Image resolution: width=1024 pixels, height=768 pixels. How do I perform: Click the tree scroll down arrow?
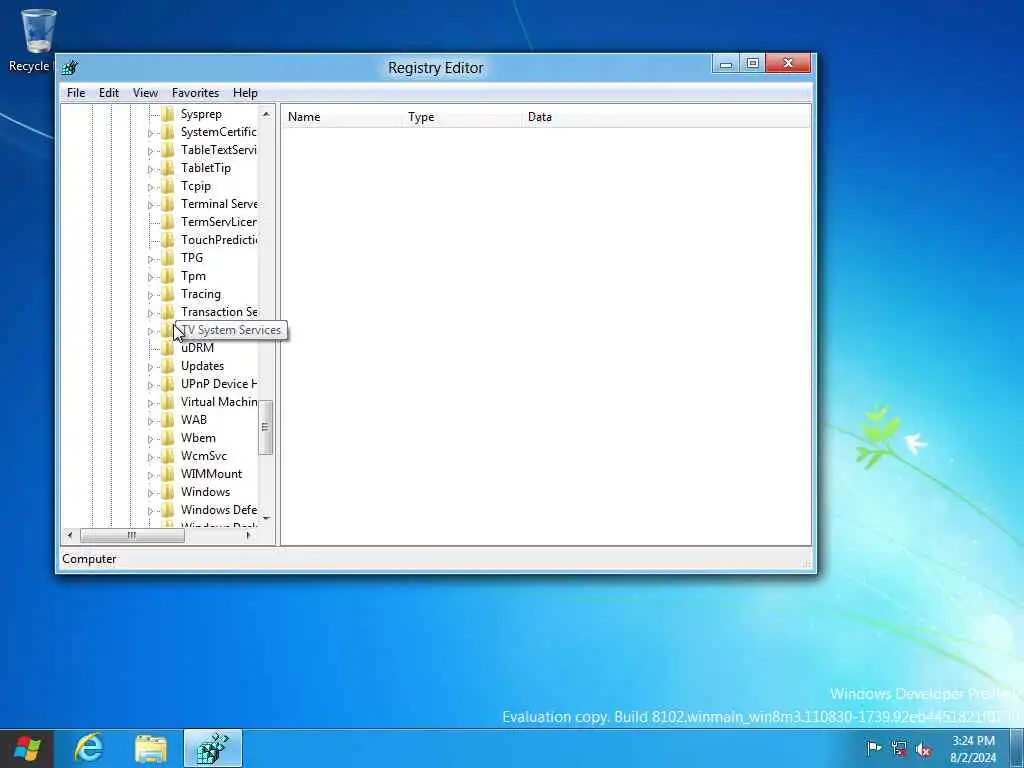click(266, 518)
